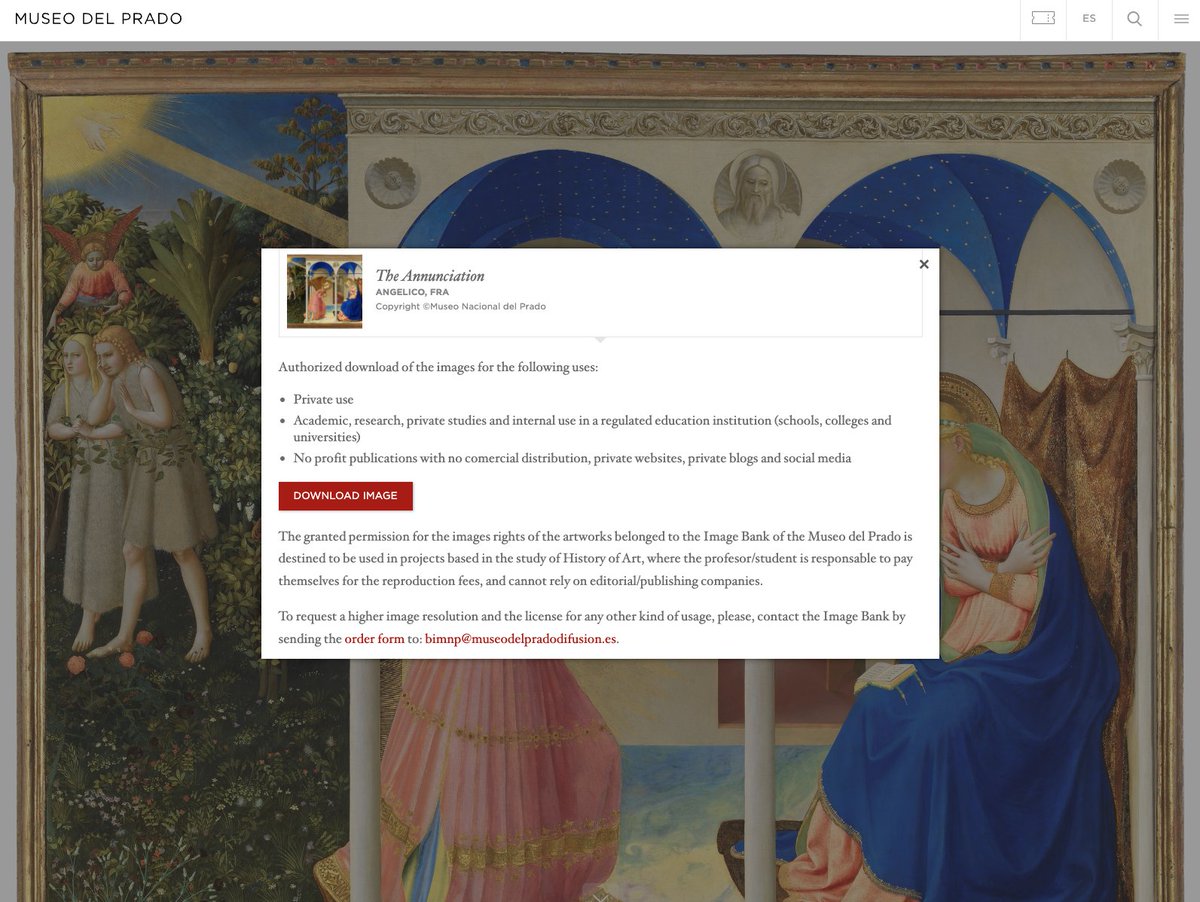1200x902 pixels.
Task: Switch language to ES
Action: (x=1089, y=18)
